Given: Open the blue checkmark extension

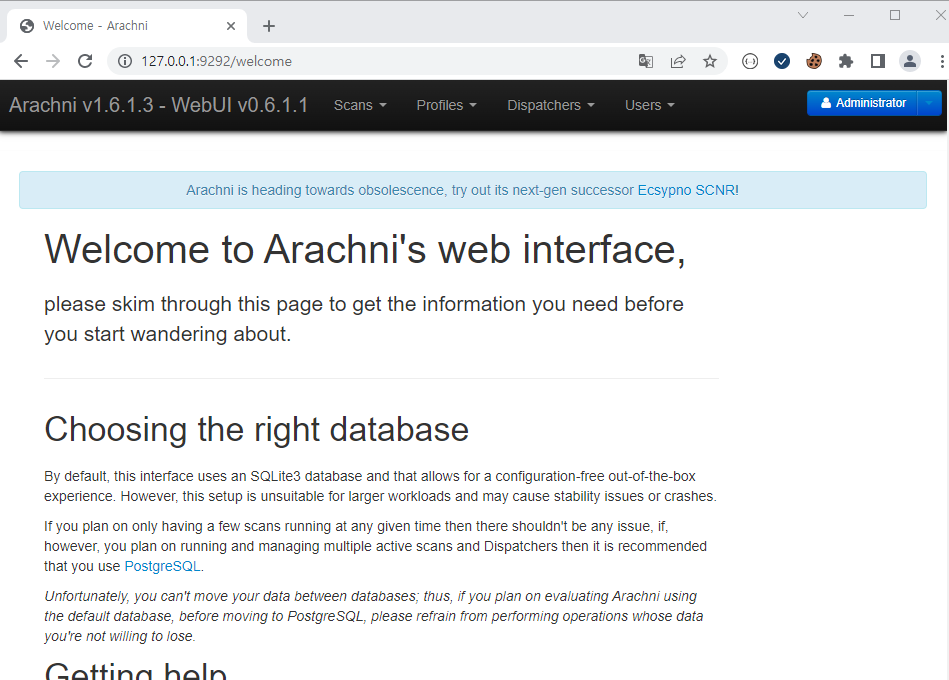Looking at the screenshot, I should coord(782,61).
